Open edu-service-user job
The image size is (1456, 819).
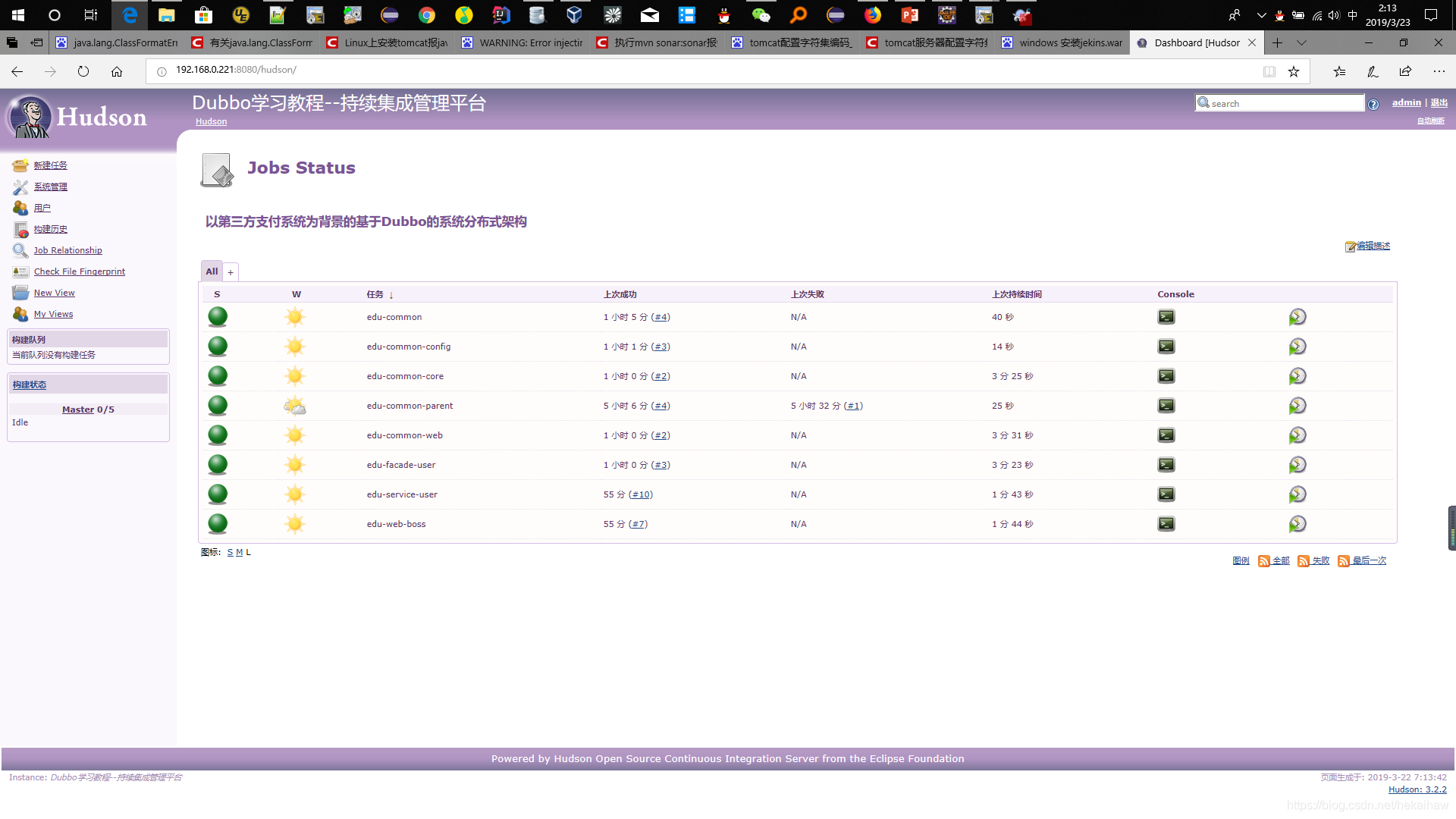[402, 494]
